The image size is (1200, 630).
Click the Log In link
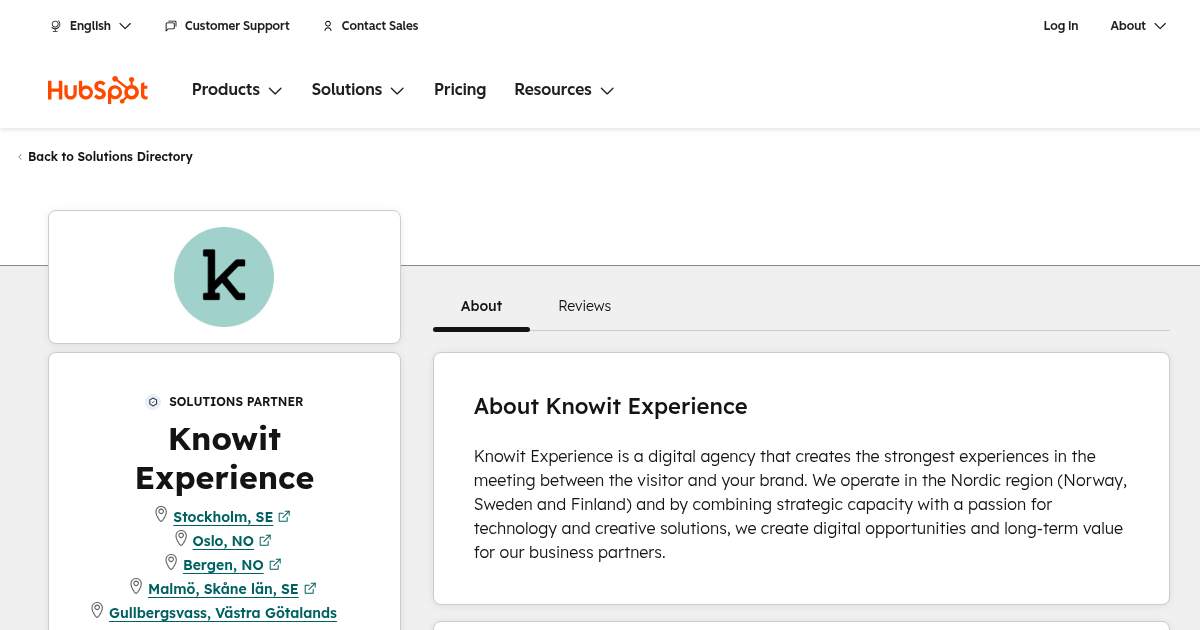point(1061,26)
